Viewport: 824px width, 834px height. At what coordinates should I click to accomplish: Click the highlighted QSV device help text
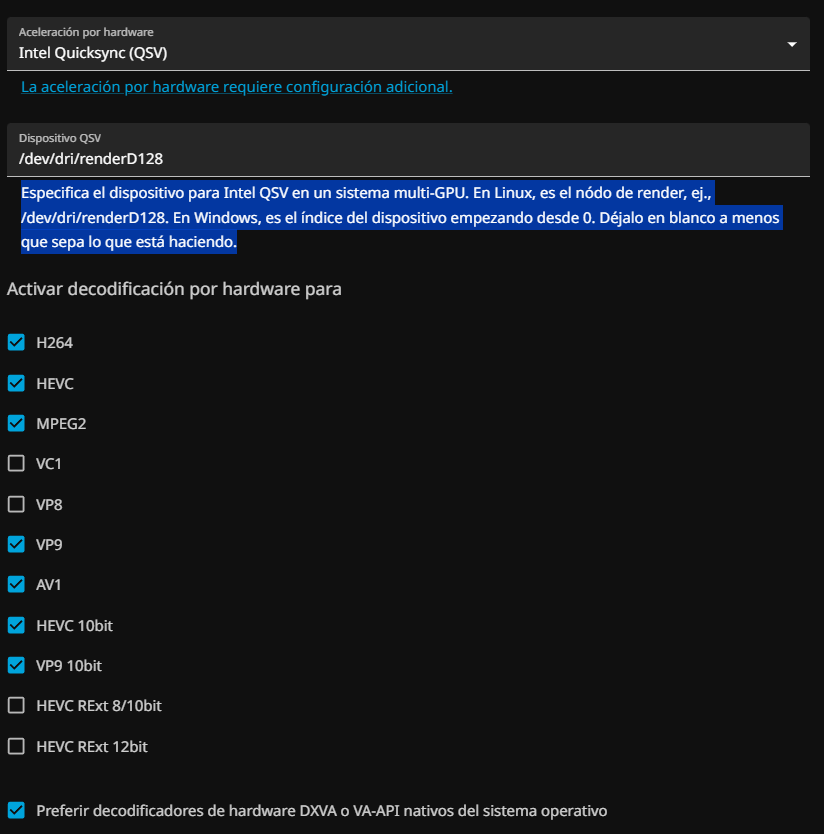400,216
